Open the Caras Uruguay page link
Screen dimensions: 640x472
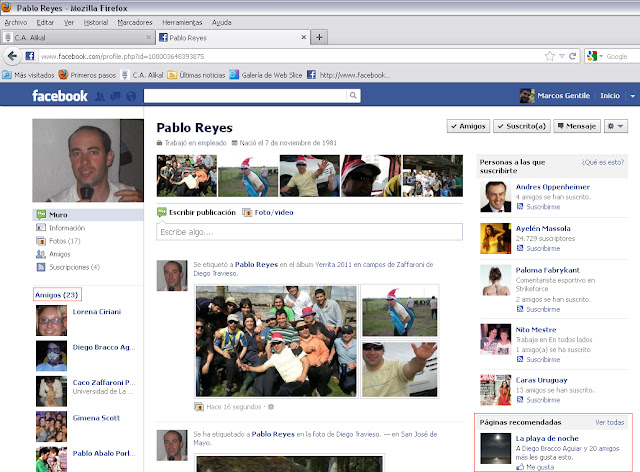click(x=542, y=380)
